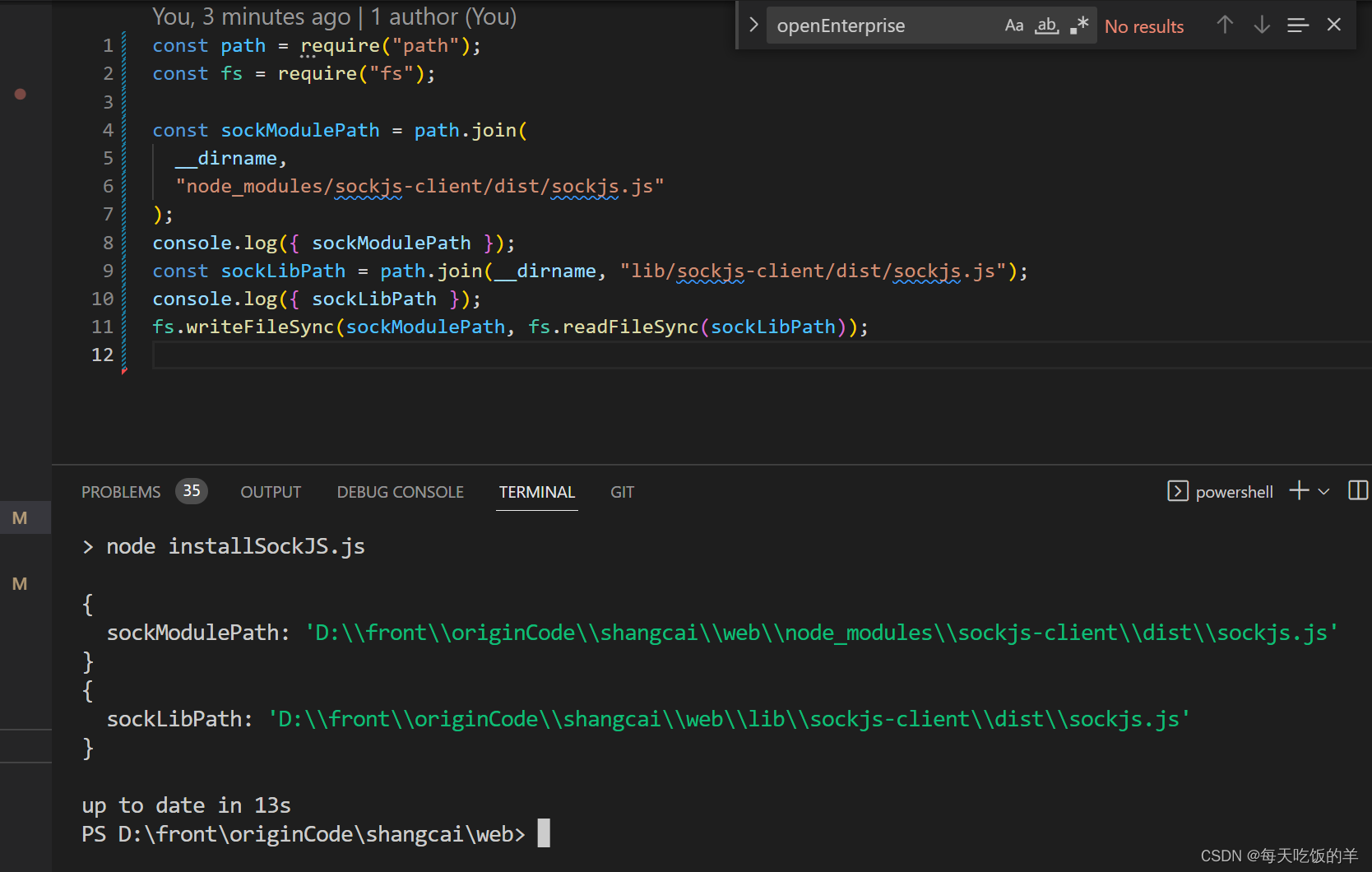Open search filter options icon
Screen dimensions: 1372x872
point(1297,25)
